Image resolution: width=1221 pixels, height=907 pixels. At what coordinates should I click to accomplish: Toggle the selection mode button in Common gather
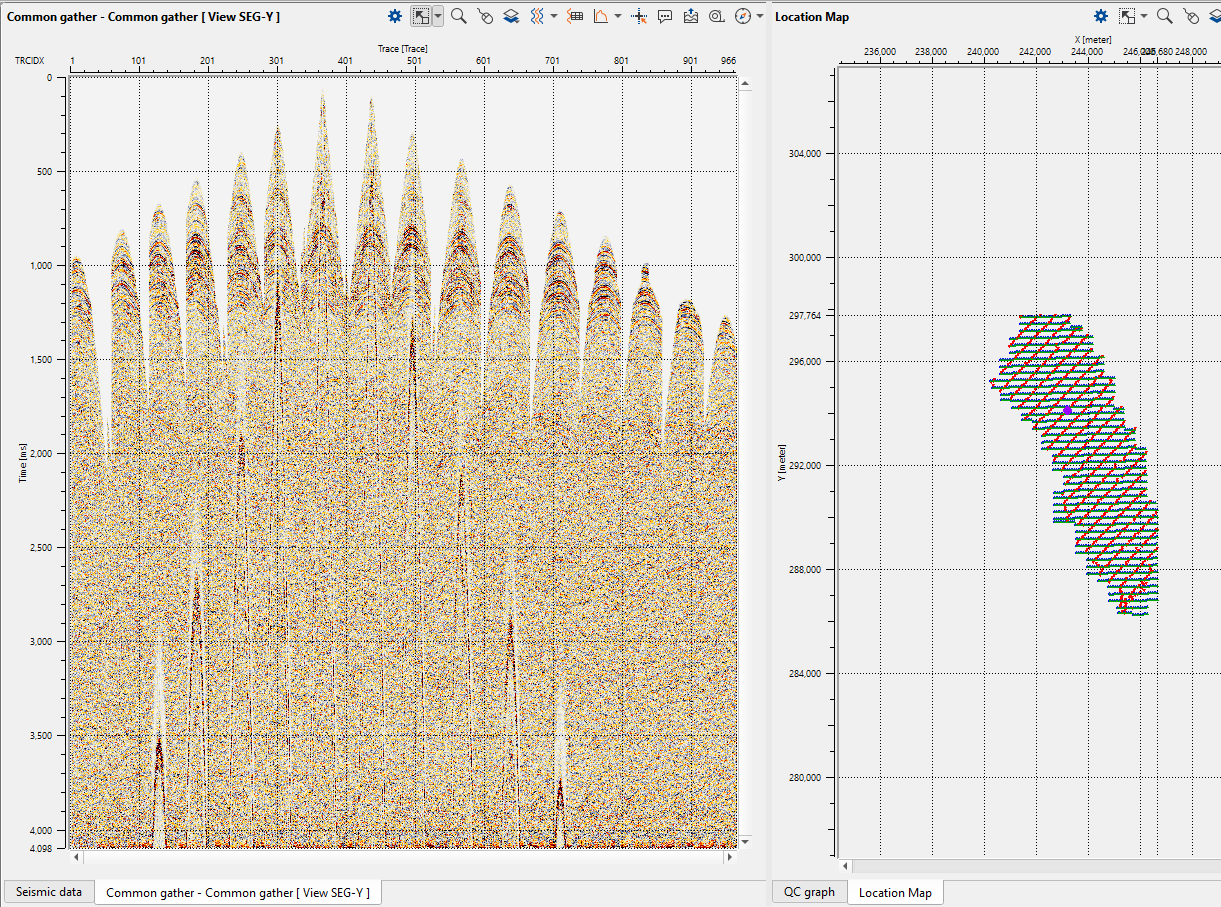pyautogui.click(x=422, y=16)
